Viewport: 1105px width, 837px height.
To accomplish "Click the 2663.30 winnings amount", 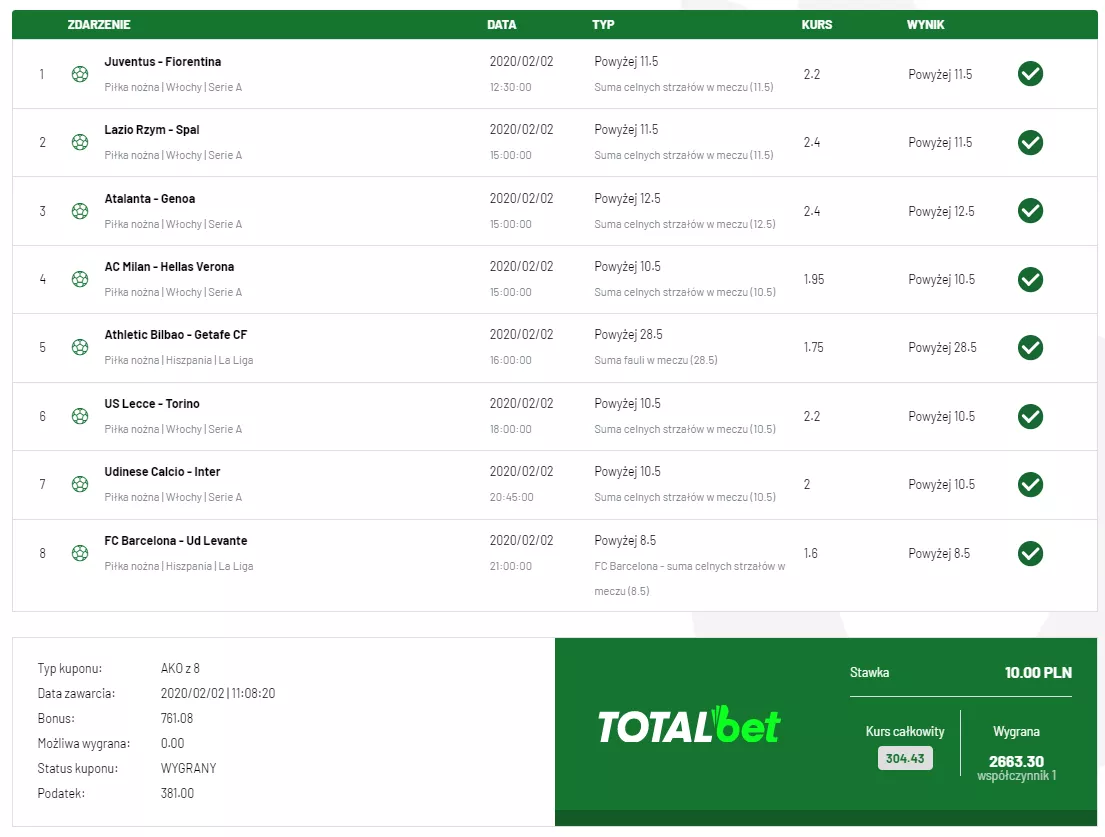I will pos(1016,762).
